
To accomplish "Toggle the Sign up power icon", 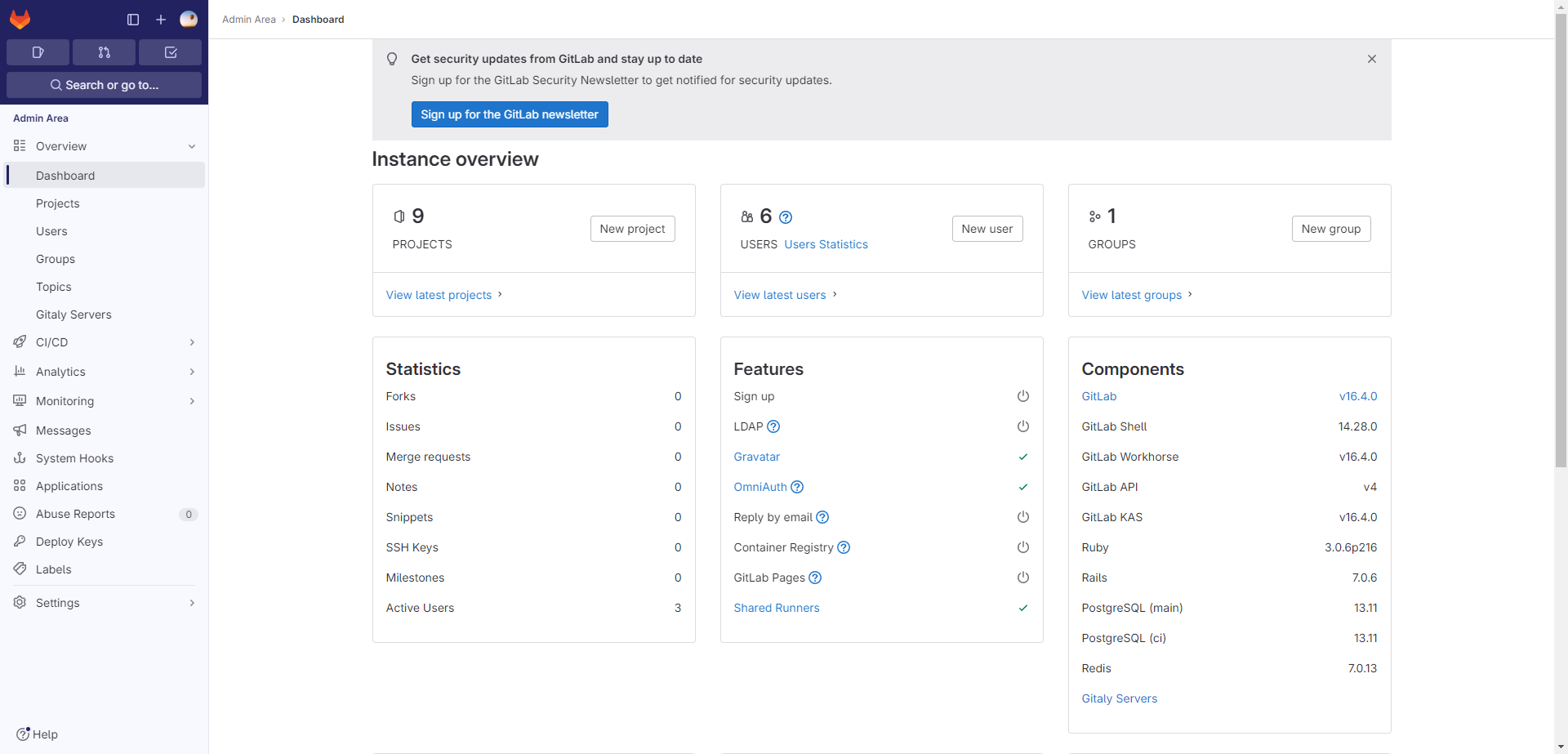I will click(1023, 396).
